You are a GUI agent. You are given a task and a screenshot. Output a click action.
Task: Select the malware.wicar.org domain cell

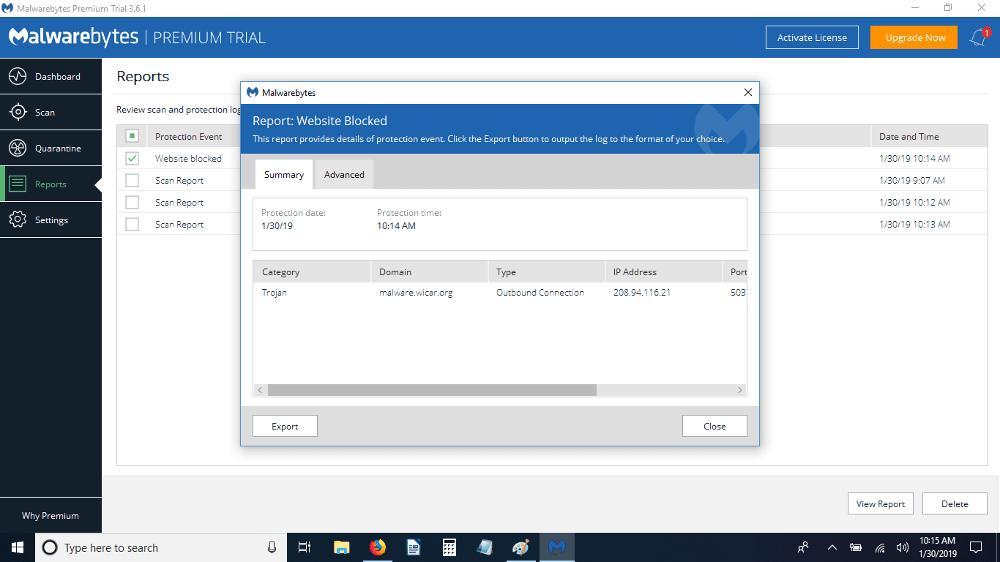416,293
